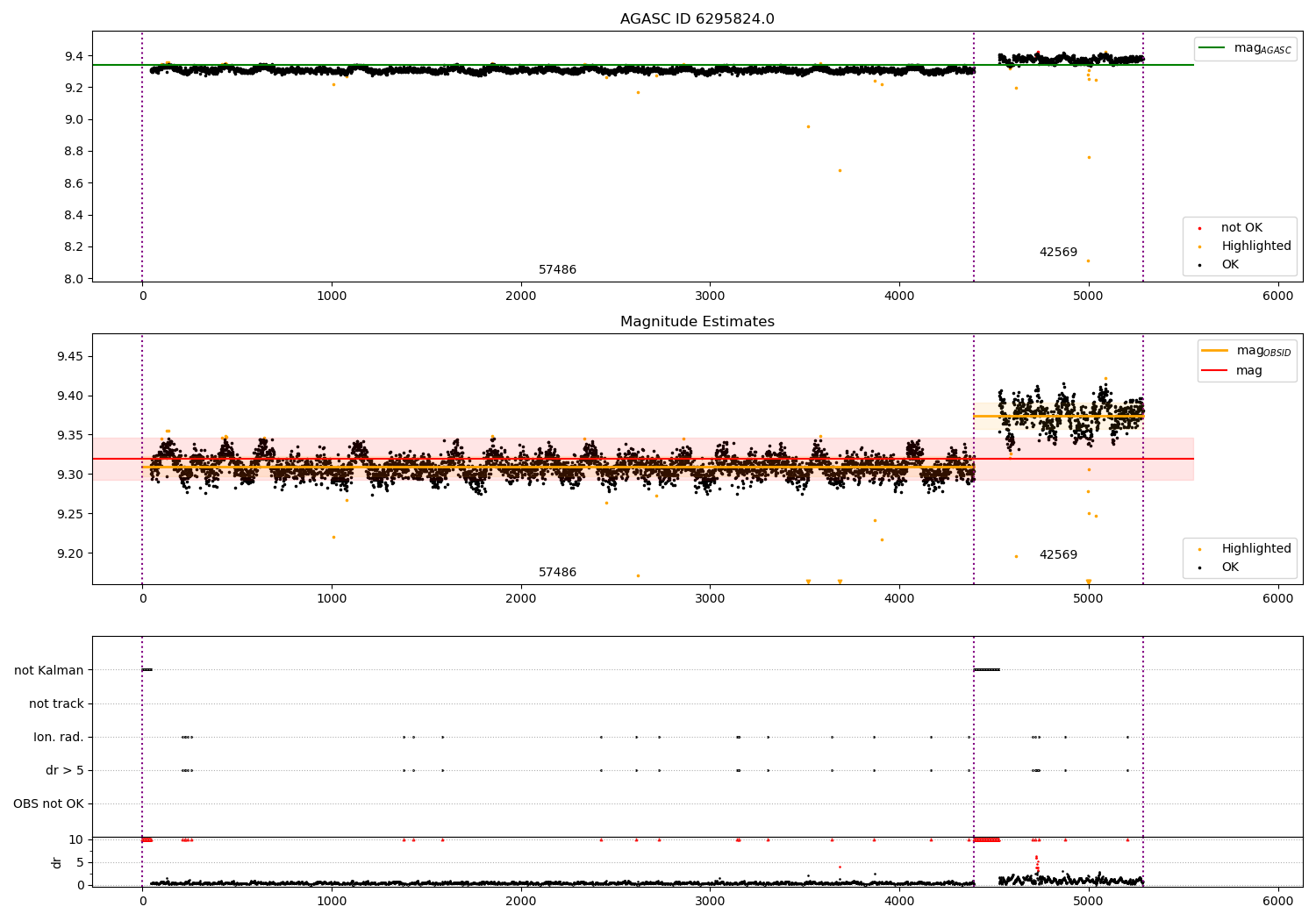
Task: Click the "9.35" y-tick in Magnitude Estimates plot
Action: point(71,435)
